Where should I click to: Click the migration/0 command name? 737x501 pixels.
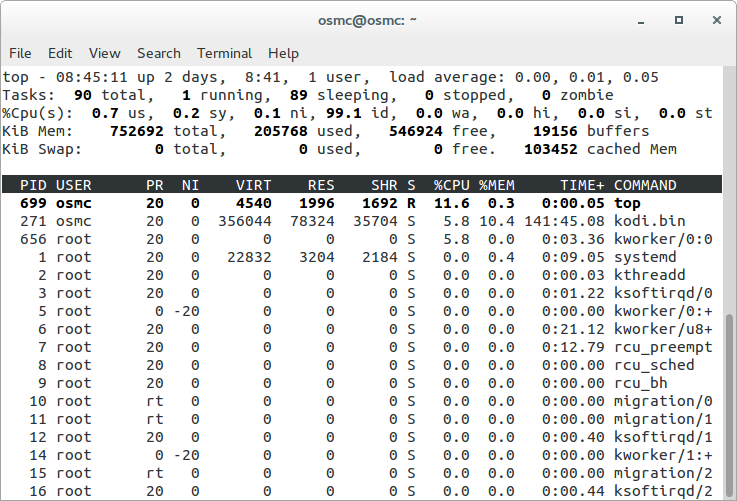[663, 401]
